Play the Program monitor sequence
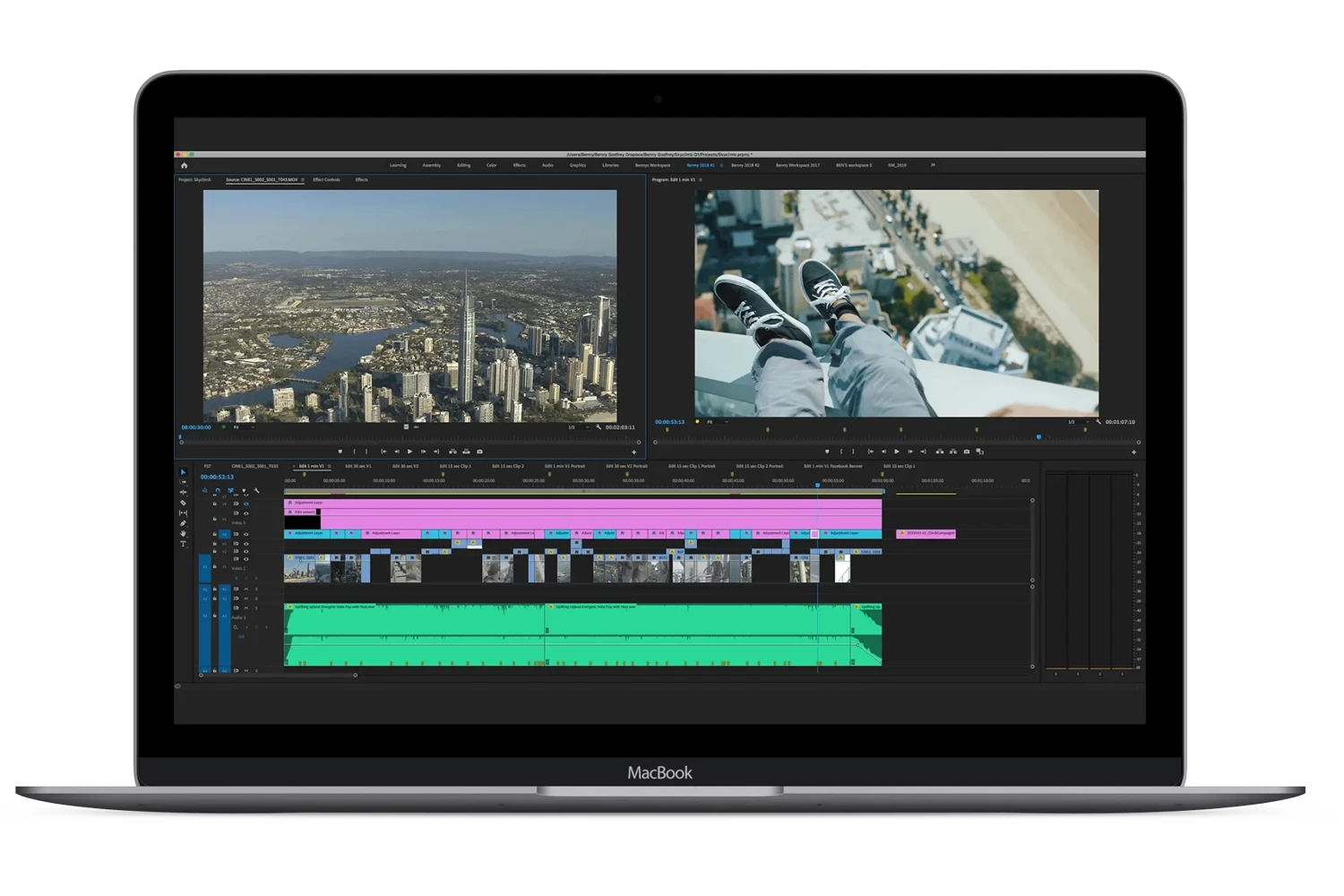 897,452
